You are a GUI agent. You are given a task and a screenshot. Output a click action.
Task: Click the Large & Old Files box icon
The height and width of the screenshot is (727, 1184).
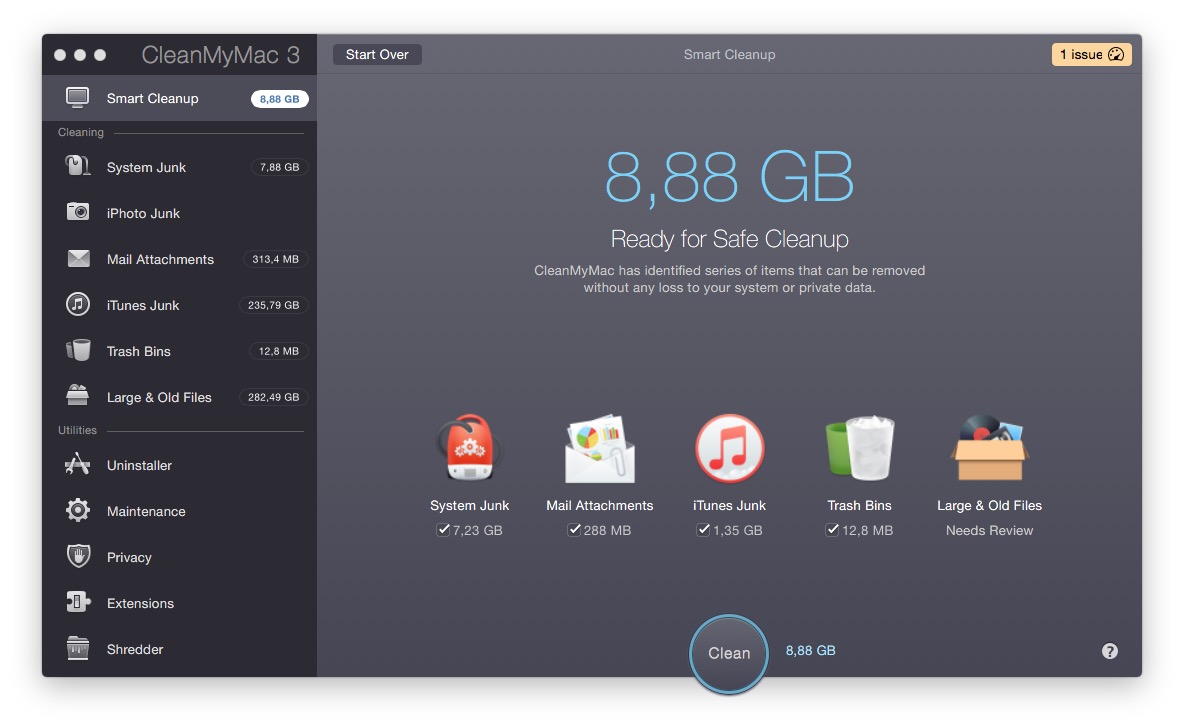(989, 448)
